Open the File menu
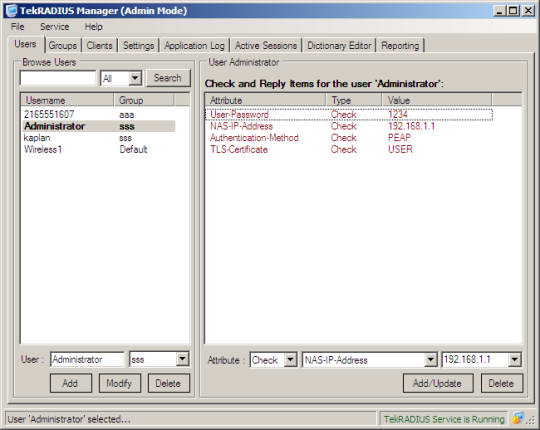This screenshot has width=540, height=430. point(17,27)
